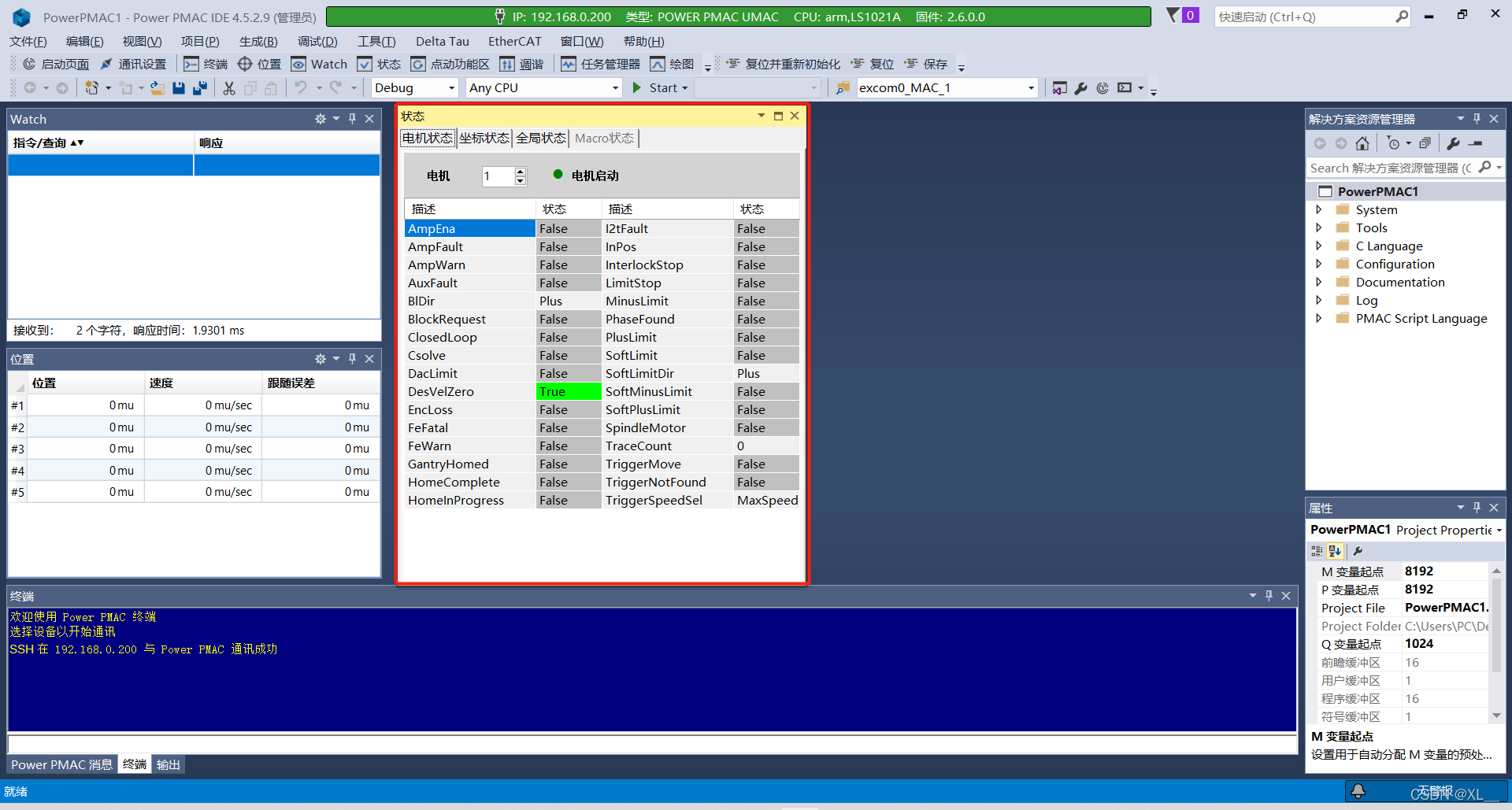
Task: Open 通讯设置 communication setup
Action: 133,65
